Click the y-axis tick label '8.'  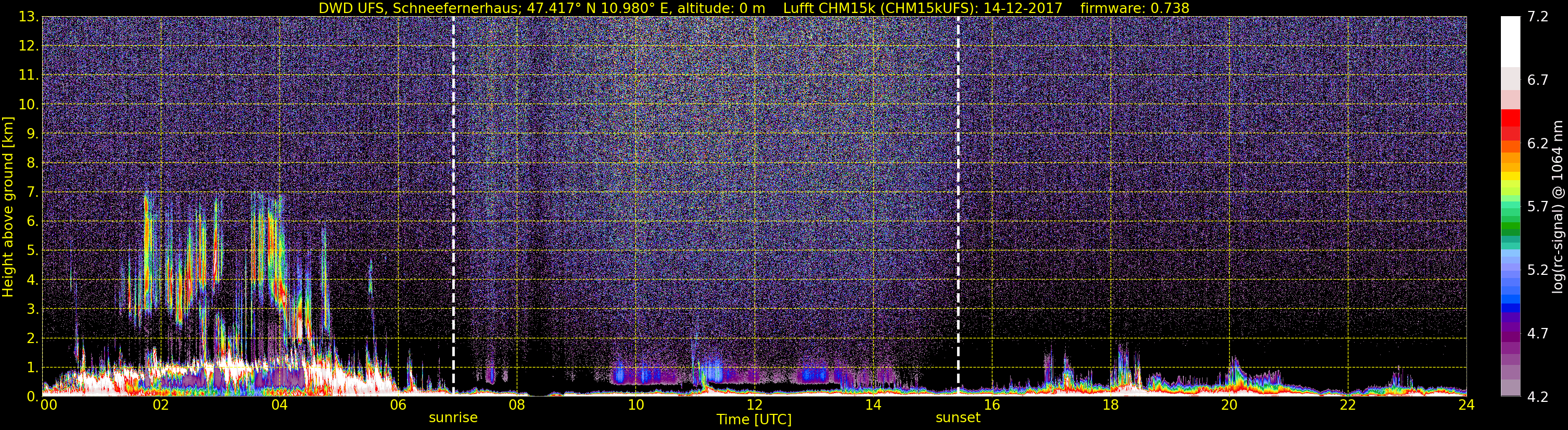33,163
